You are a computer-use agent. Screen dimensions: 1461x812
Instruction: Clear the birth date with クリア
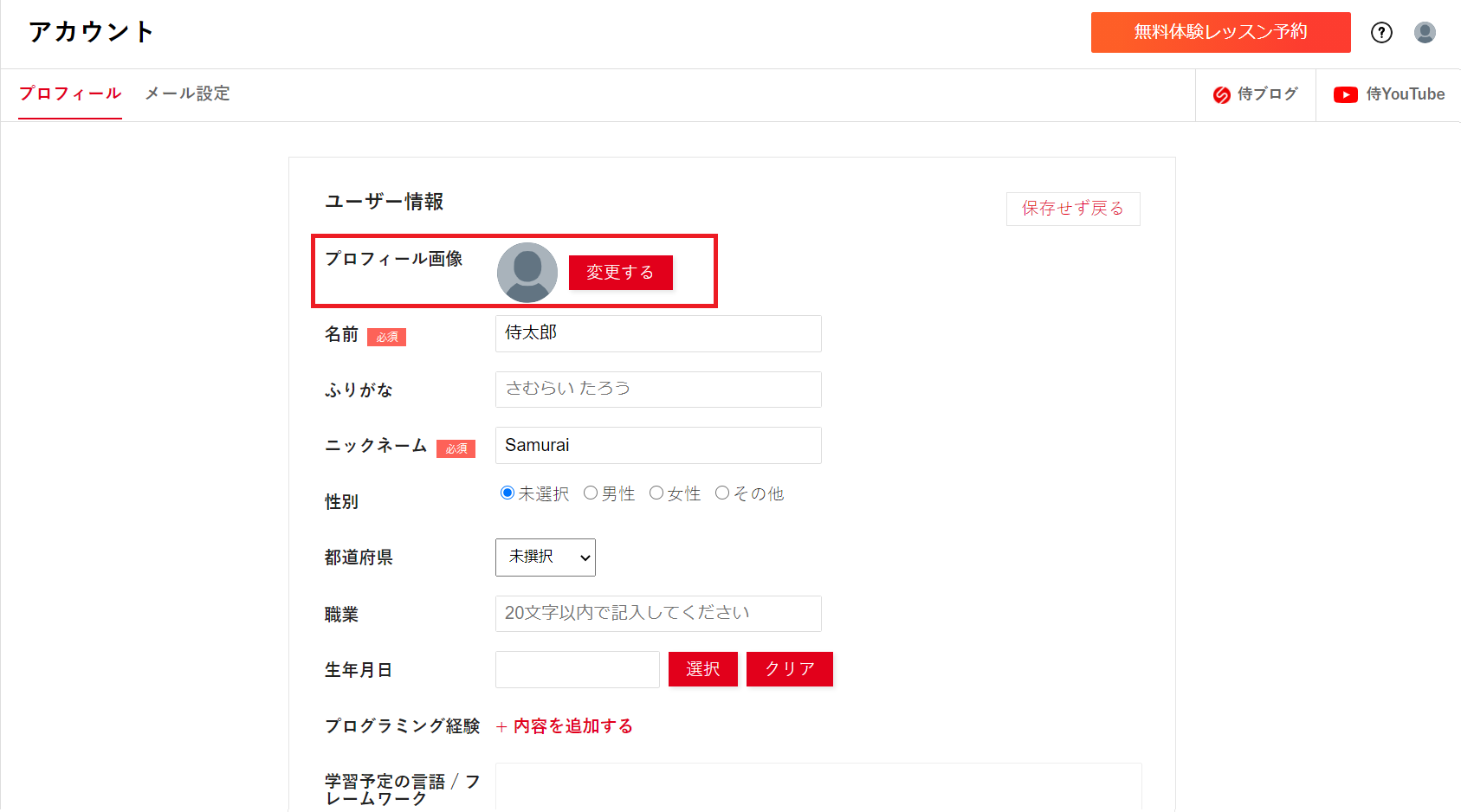coord(789,669)
